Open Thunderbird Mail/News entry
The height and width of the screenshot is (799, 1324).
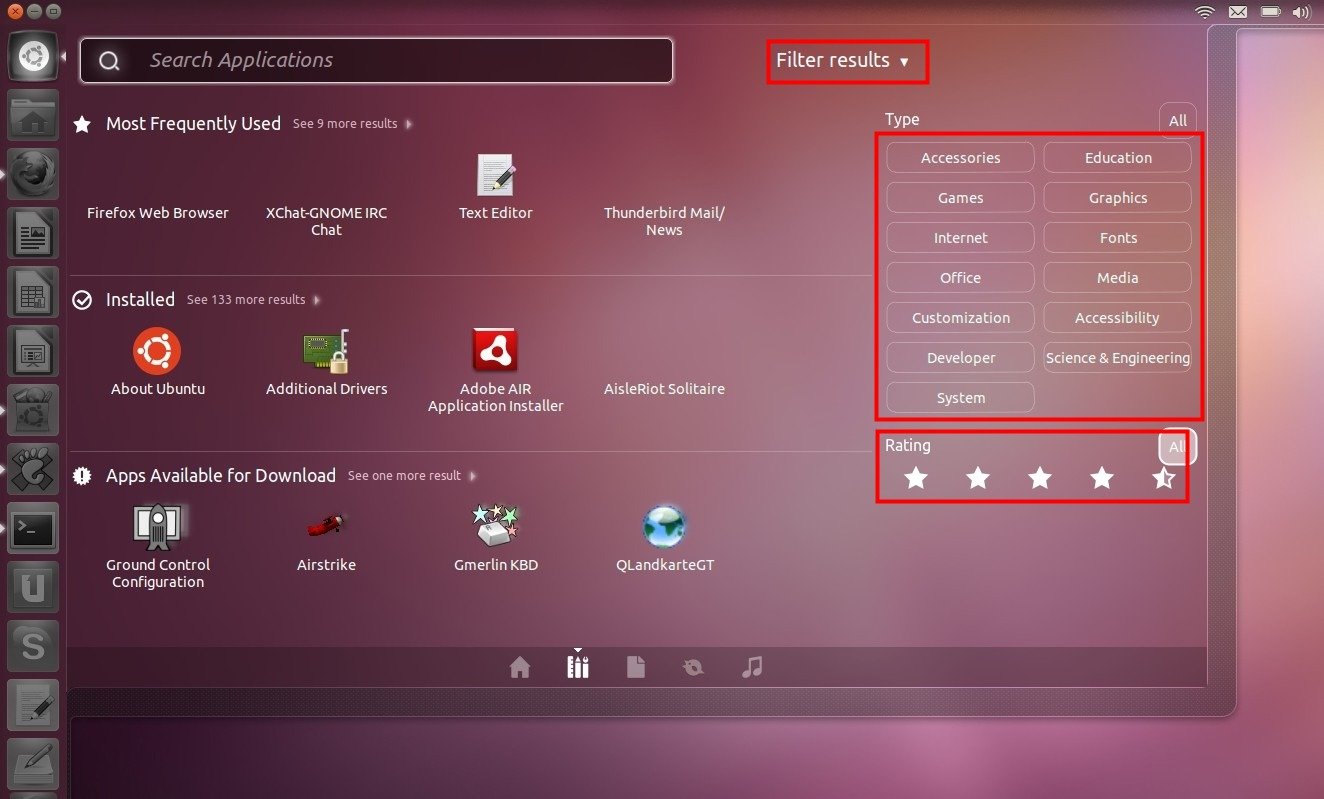[x=664, y=221]
